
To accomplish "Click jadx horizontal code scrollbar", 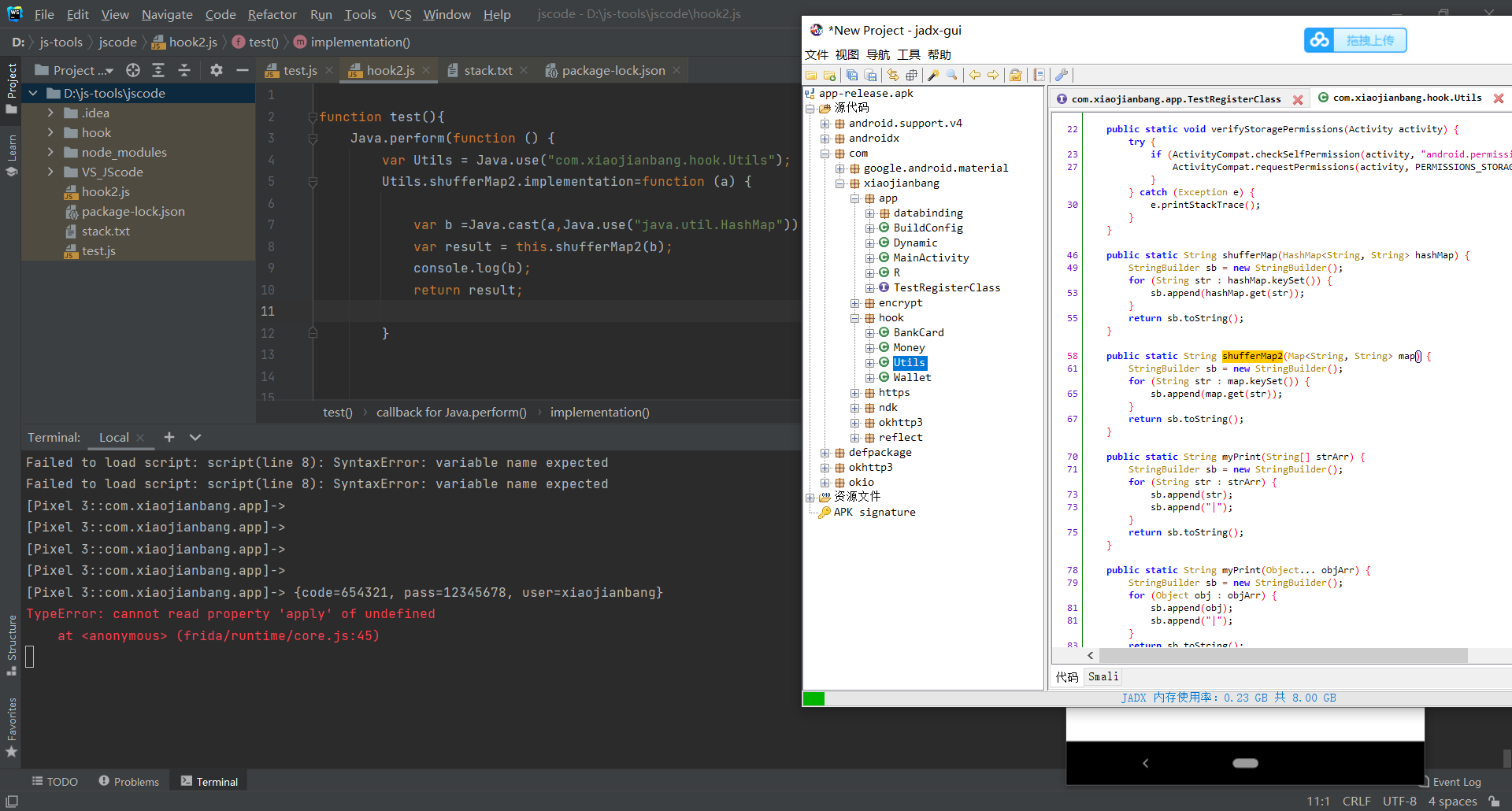I will pos(1284,655).
